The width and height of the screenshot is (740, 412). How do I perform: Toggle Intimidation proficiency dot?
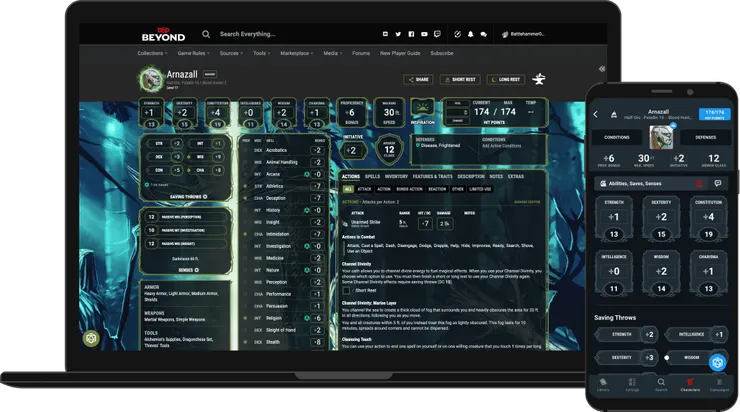point(245,234)
